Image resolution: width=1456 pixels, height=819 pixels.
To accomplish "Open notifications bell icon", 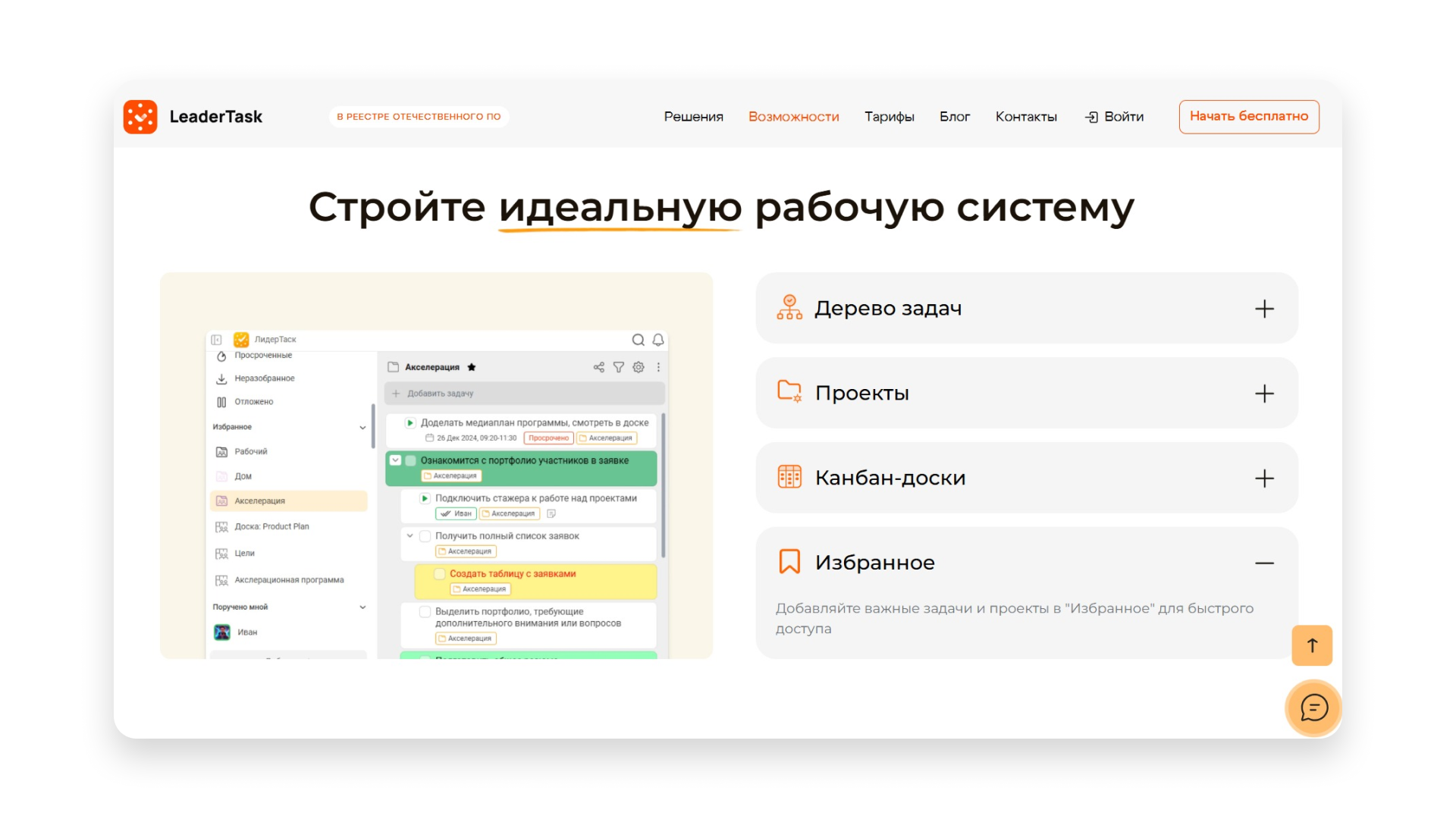I will pos(657,340).
